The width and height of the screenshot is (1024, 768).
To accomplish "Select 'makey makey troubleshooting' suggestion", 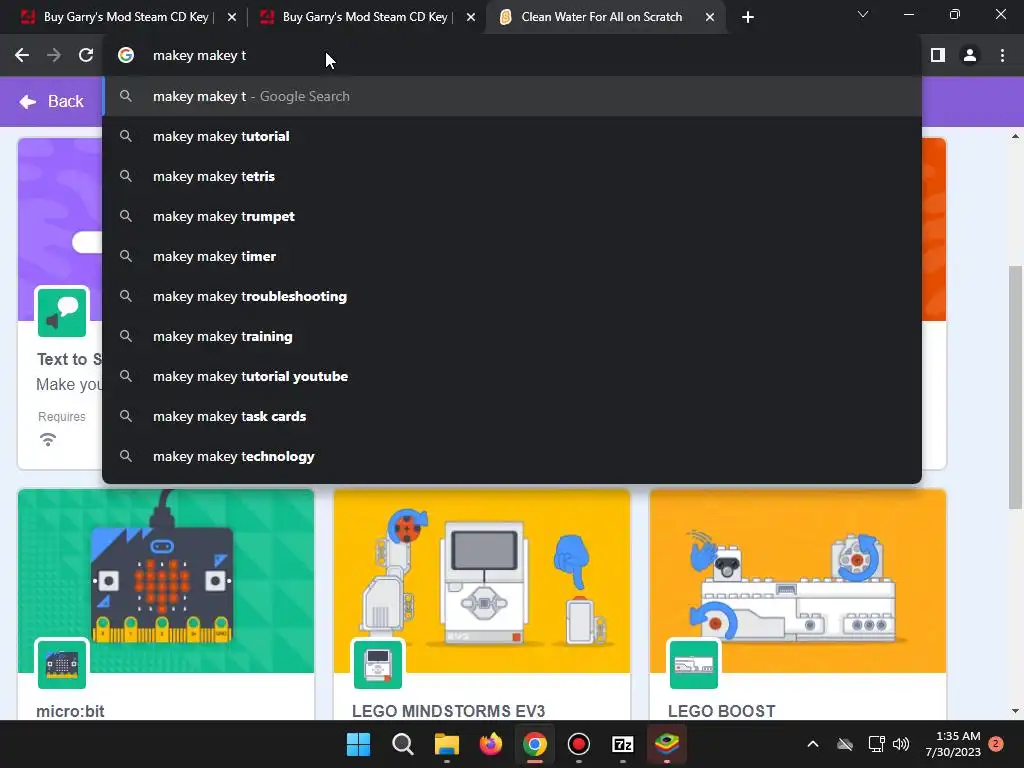I will pos(512,296).
